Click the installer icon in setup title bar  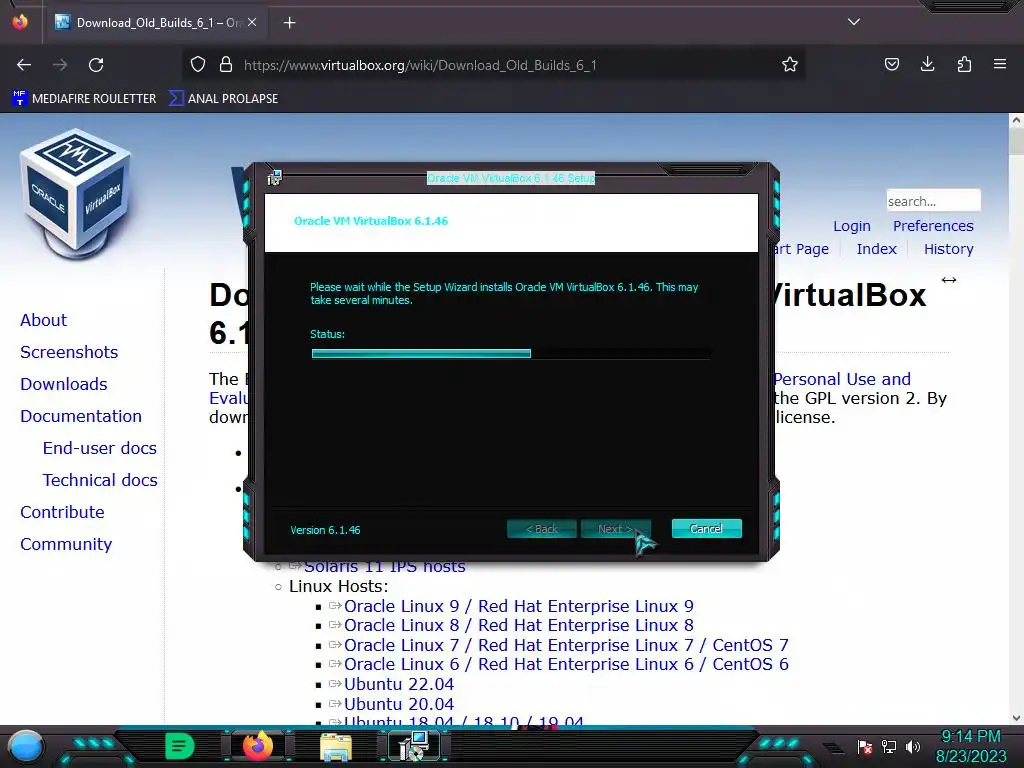274,178
